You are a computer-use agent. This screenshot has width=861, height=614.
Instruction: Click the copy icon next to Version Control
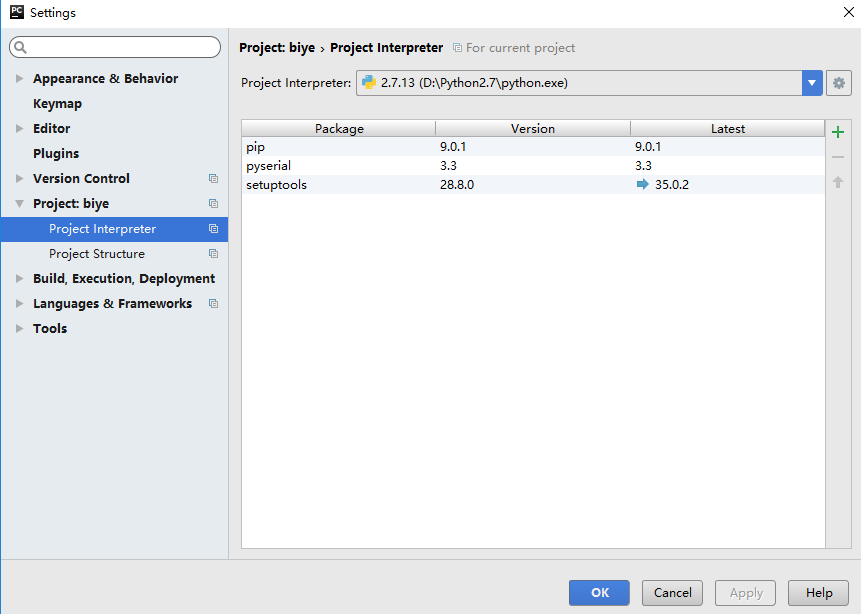pos(214,178)
